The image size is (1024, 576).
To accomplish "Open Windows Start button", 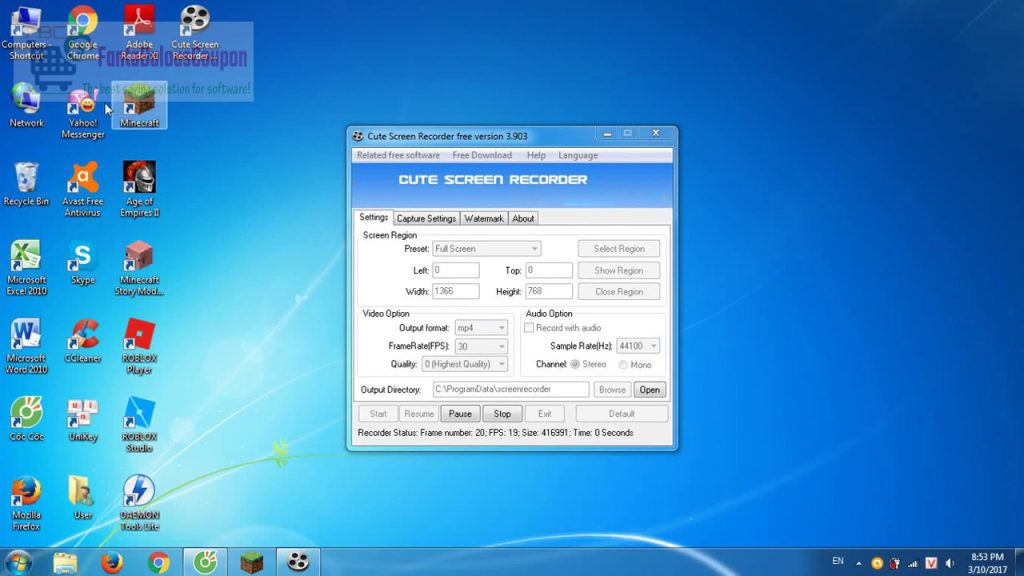I will [x=18, y=562].
